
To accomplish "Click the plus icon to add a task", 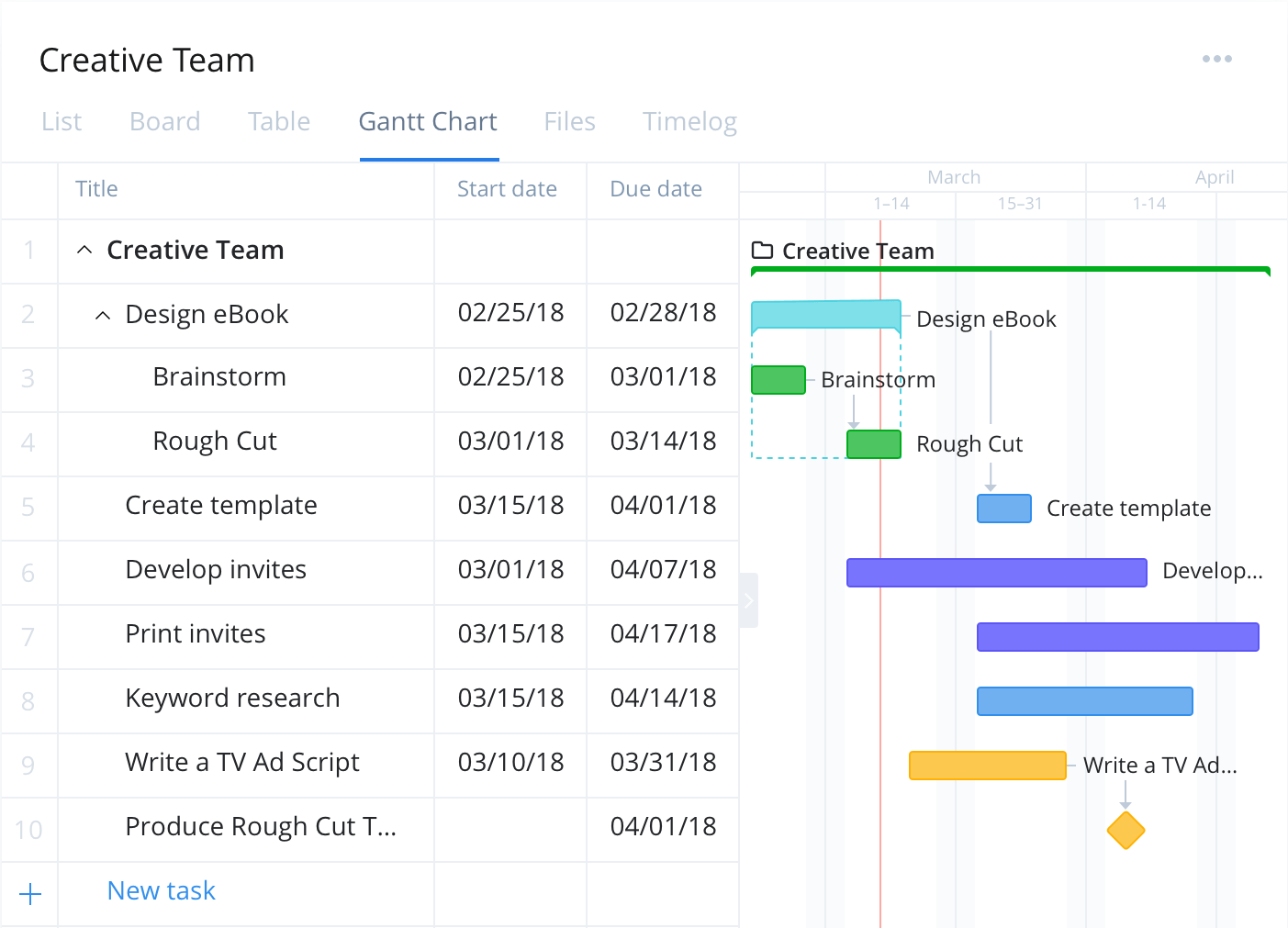I will 30,894.
